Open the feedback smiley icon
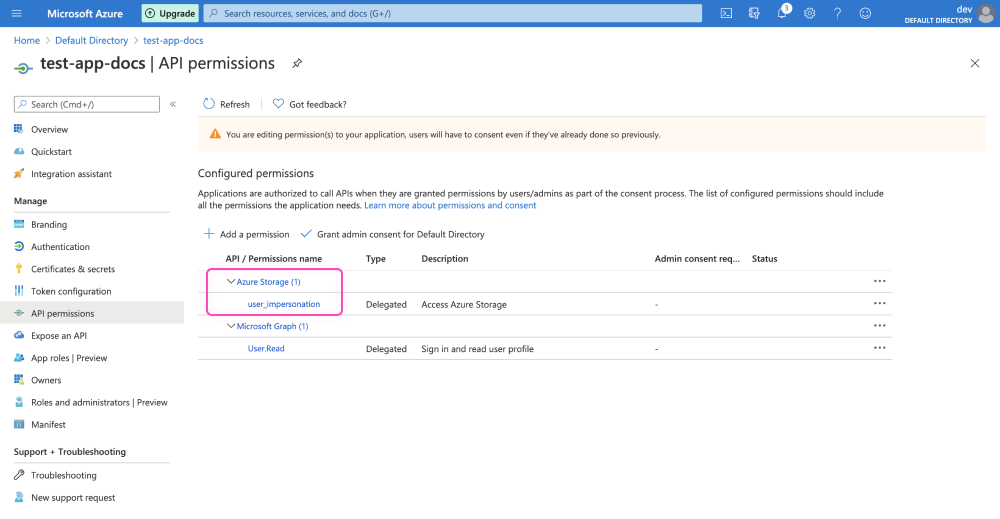Viewport: 1000px width, 519px height. click(x=865, y=13)
